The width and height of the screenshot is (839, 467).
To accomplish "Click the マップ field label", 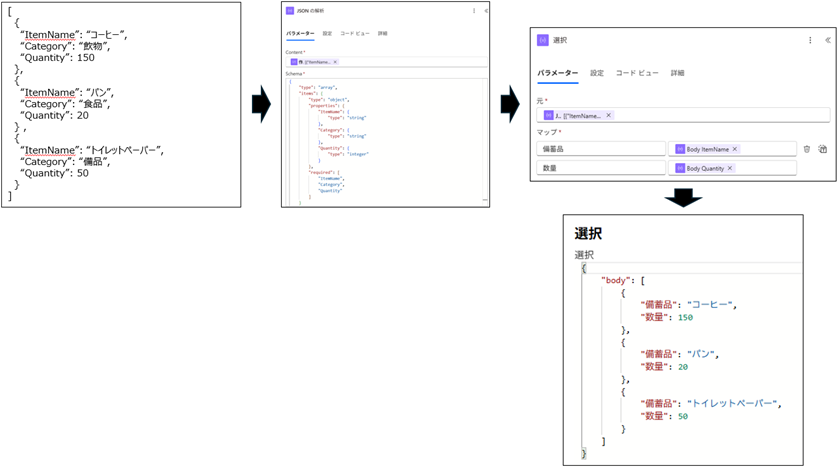I will [x=547, y=132].
